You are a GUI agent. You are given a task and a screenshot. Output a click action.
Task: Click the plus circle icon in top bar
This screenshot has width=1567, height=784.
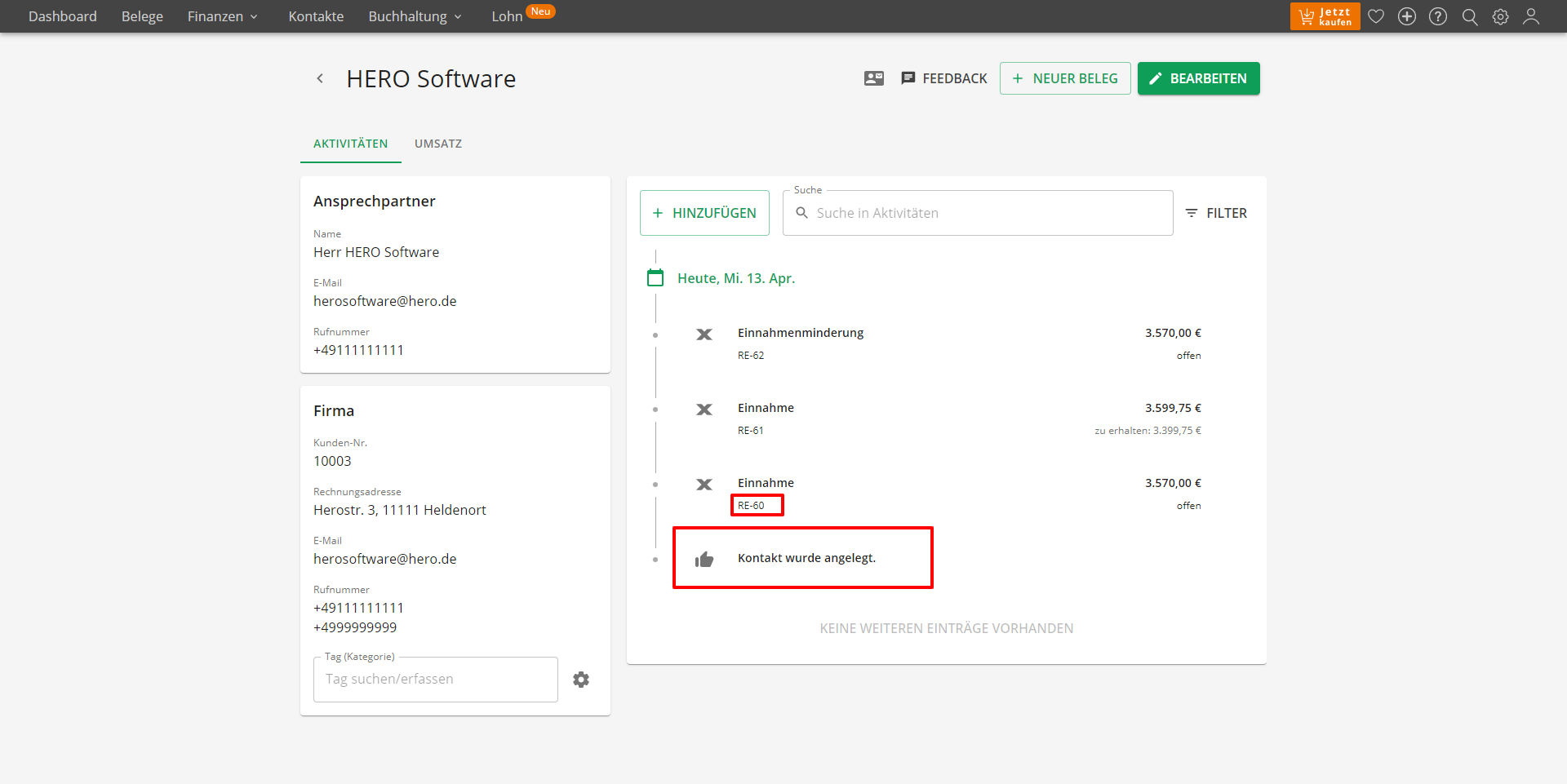[x=1407, y=16]
